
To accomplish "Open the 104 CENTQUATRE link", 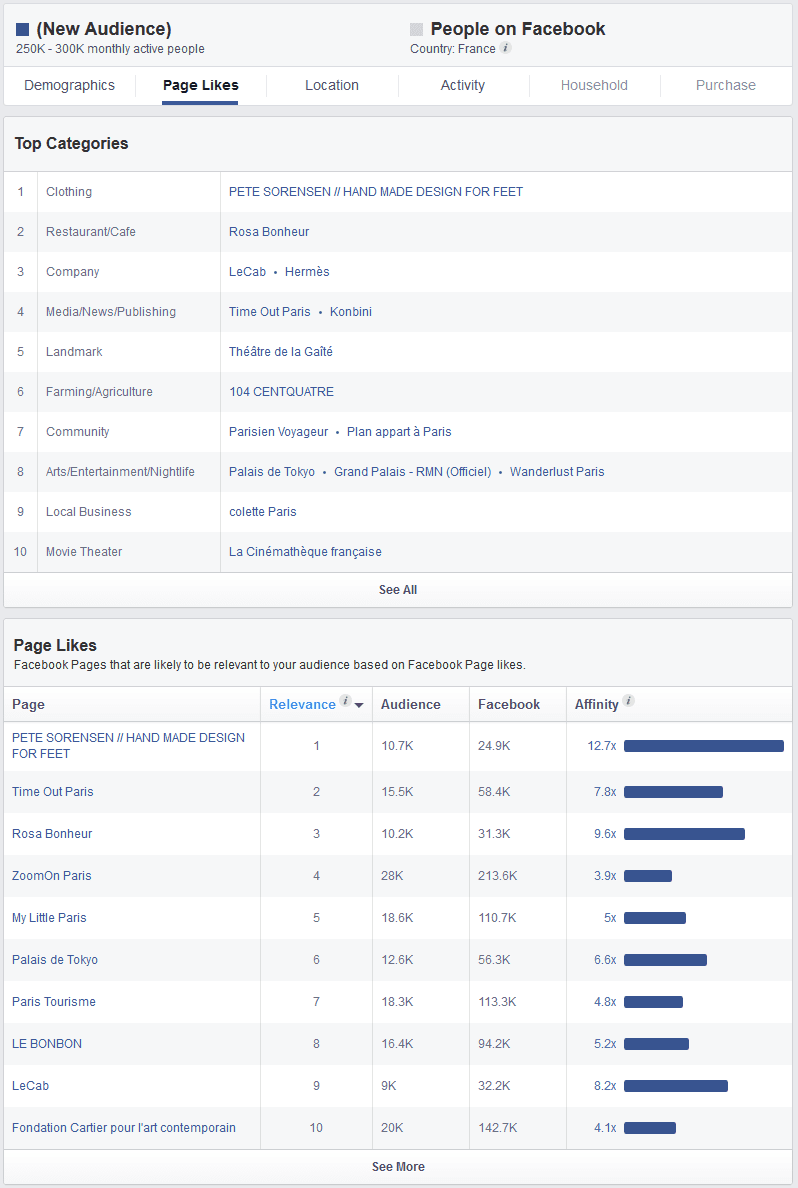I will (x=281, y=392).
